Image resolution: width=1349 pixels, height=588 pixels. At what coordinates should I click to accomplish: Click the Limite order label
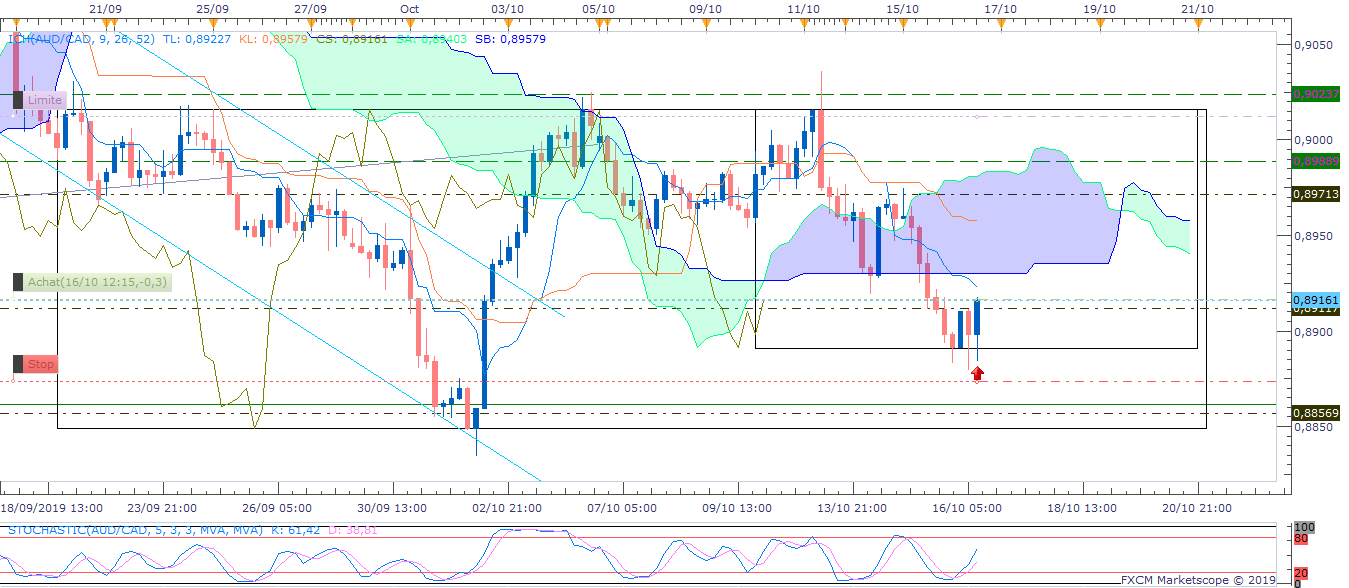click(39, 100)
